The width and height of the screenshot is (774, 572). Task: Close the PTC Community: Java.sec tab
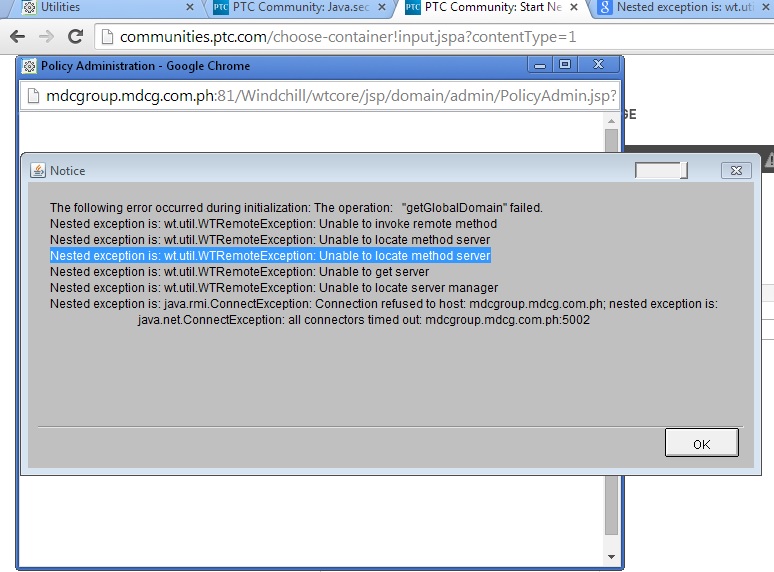click(x=382, y=7)
